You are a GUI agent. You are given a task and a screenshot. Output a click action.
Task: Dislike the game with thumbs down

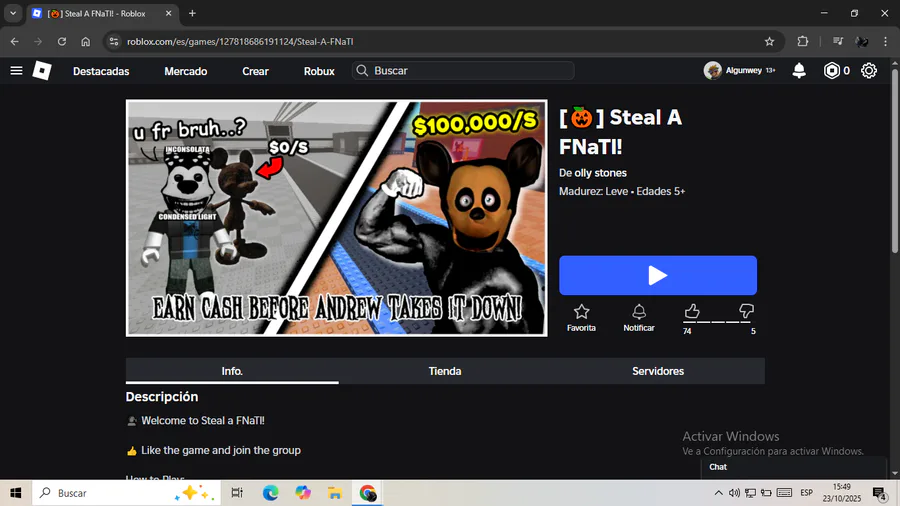[x=746, y=312]
